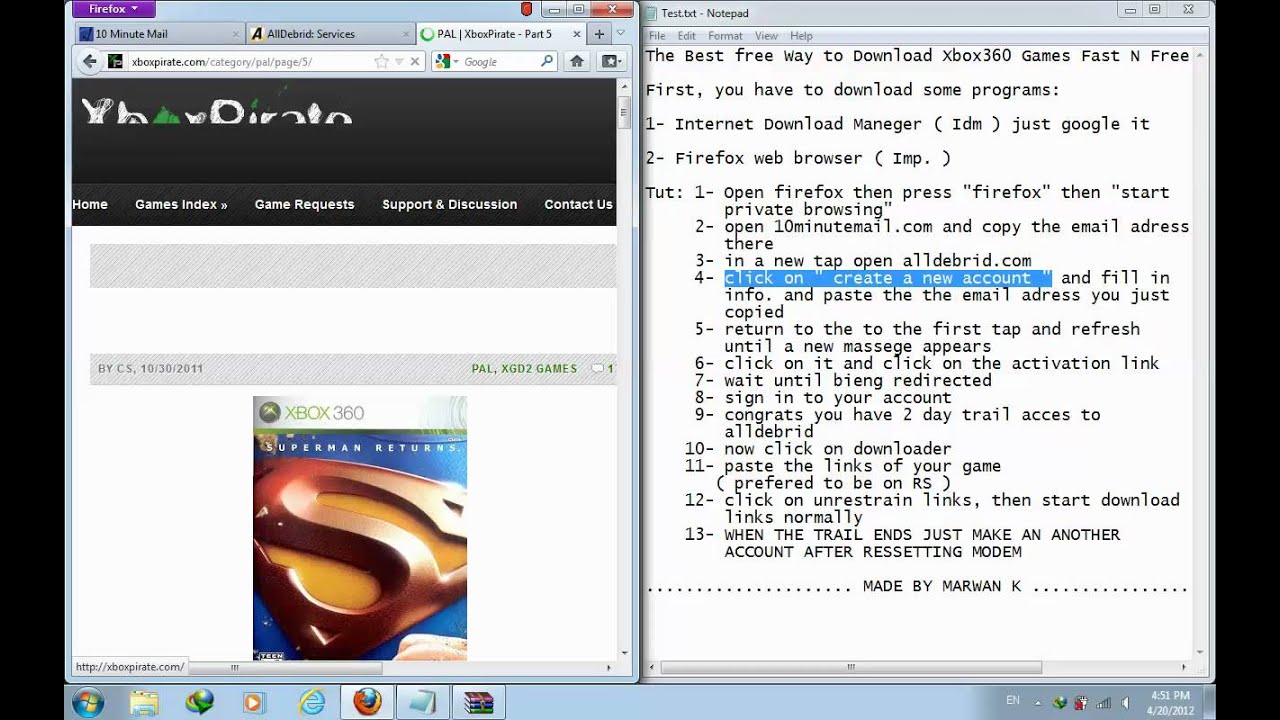Select the PAL | XboxPirate tab
1280x720 pixels.
pos(502,34)
